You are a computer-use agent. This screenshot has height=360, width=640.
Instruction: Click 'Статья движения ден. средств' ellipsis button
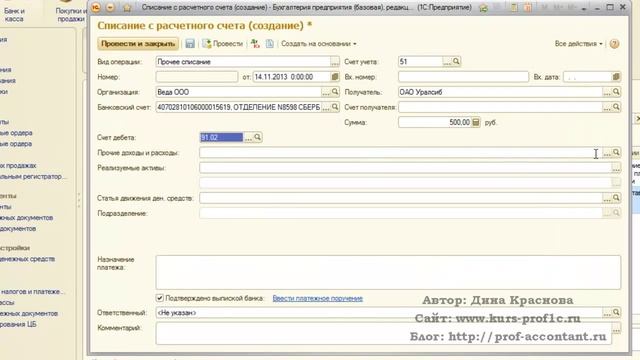[x=607, y=198]
